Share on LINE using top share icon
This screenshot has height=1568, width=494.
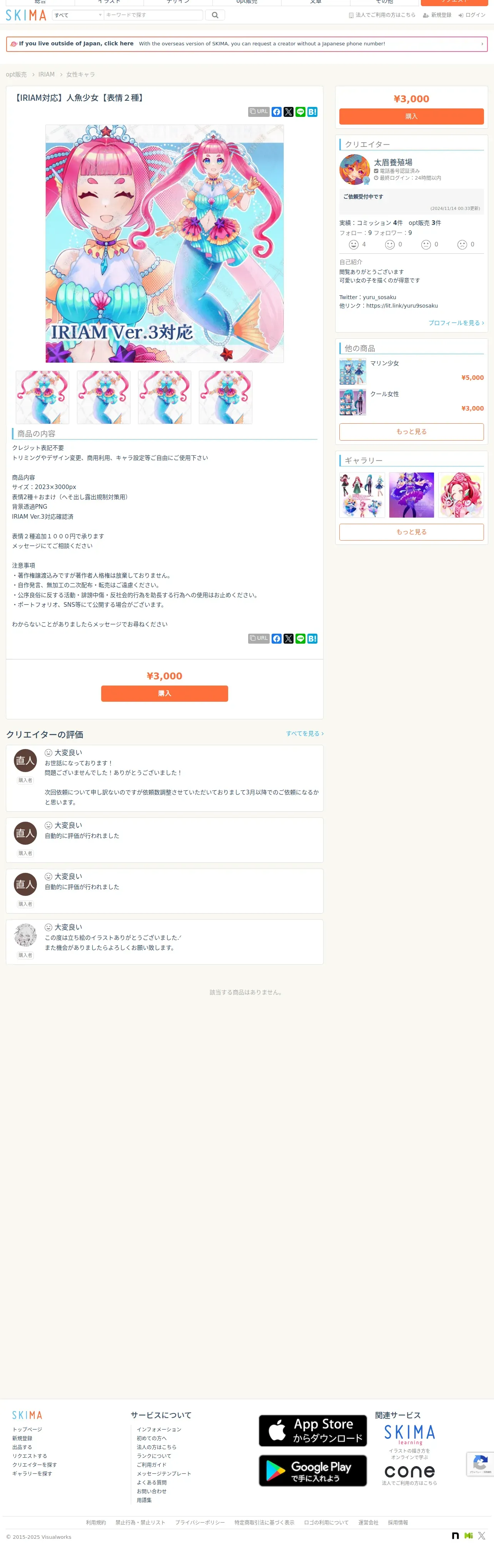(300, 112)
